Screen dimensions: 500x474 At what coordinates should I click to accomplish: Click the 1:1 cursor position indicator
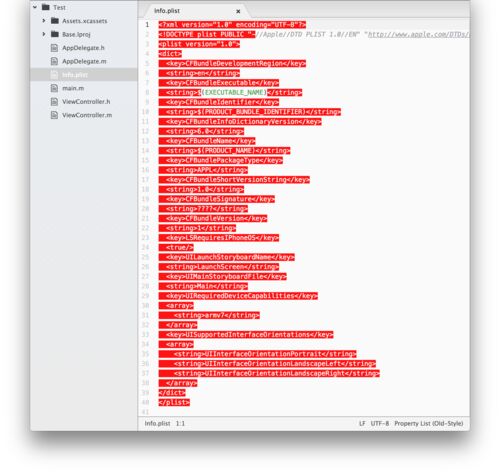tap(180, 423)
